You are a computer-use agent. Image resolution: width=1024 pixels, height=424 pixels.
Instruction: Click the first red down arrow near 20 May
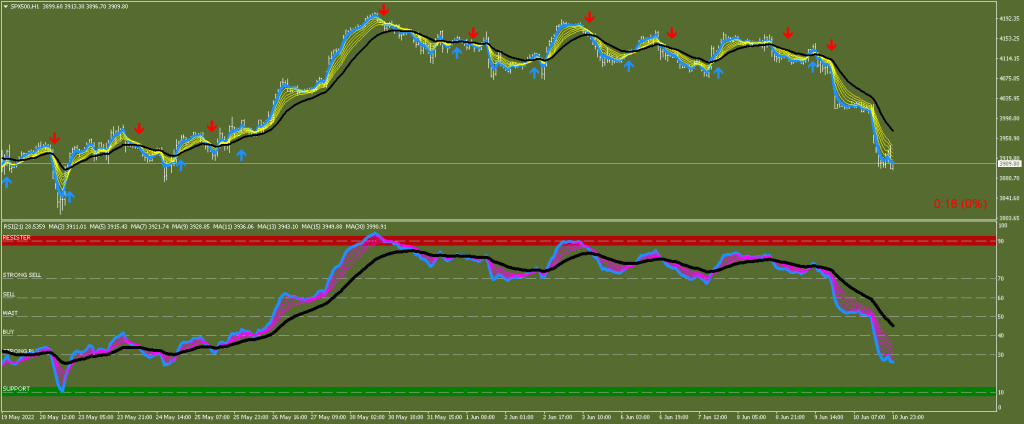pyautogui.click(x=54, y=137)
